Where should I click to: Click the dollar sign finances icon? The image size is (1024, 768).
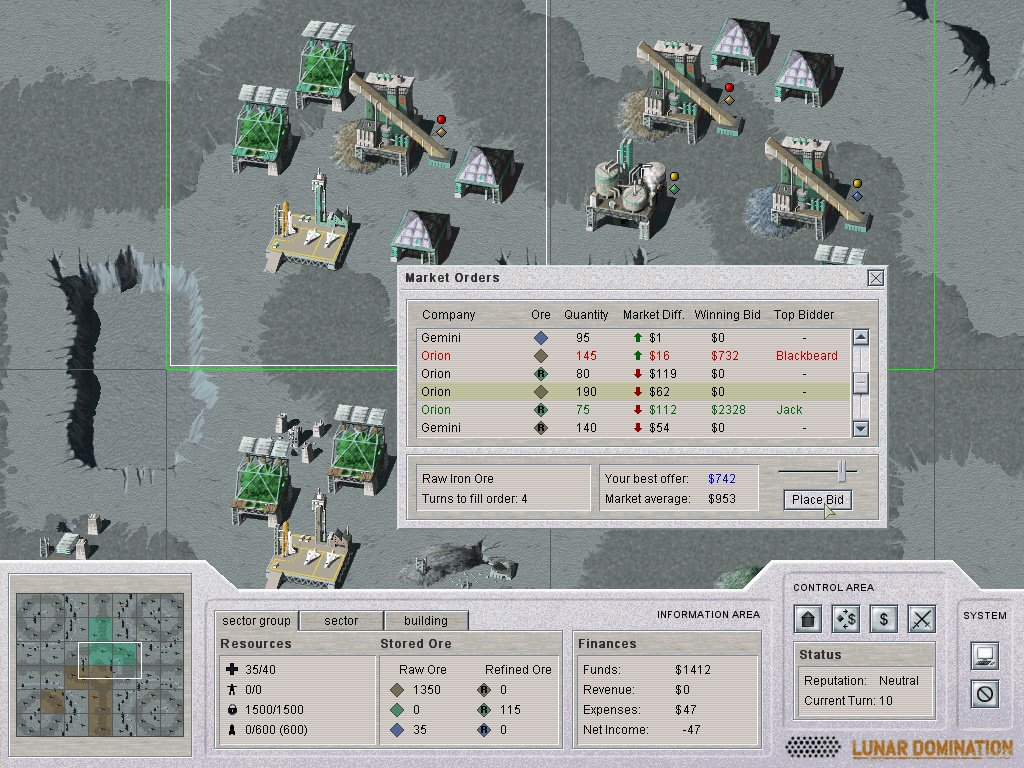pyautogui.click(x=883, y=619)
